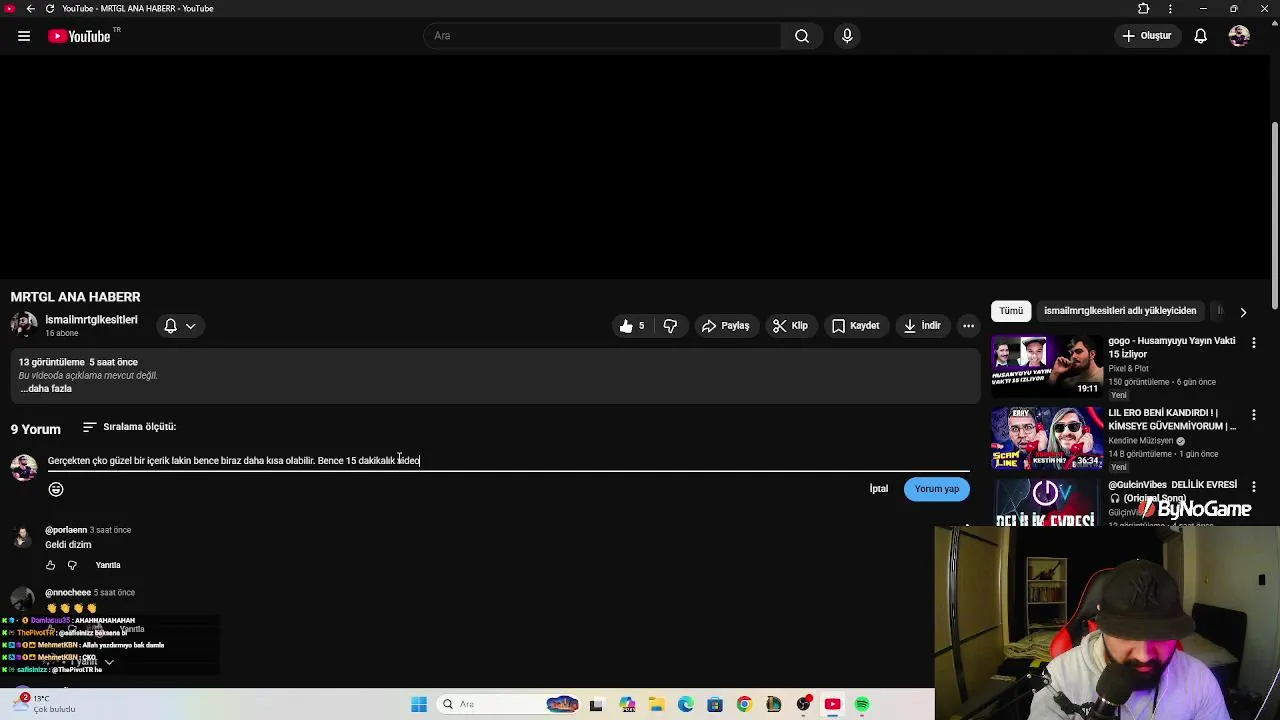Open browser three-dot menu in title bar
This screenshot has height=720, width=1280.
tap(1170, 9)
